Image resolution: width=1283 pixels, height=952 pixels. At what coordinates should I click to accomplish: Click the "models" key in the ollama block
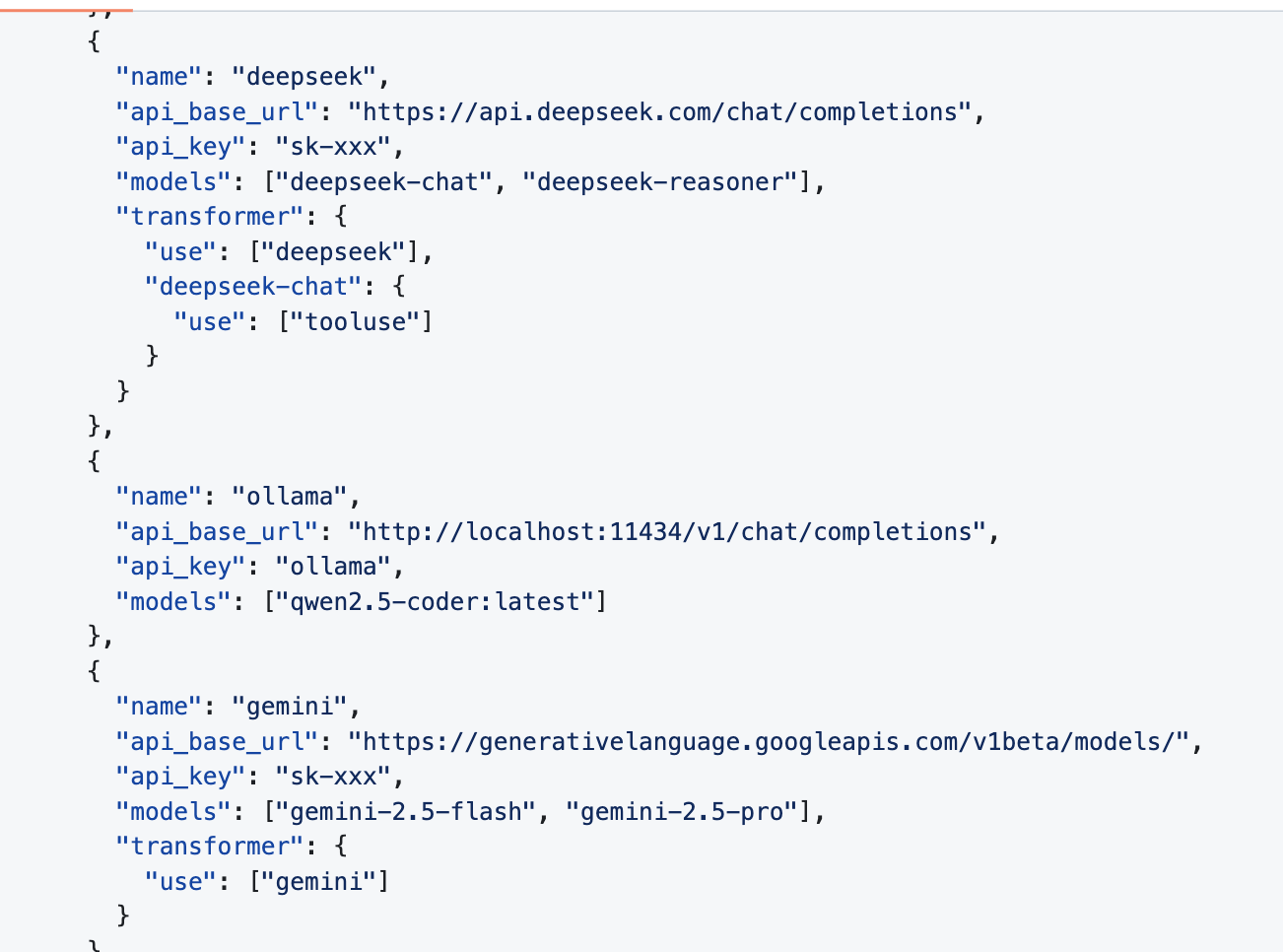pyautogui.click(x=173, y=602)
